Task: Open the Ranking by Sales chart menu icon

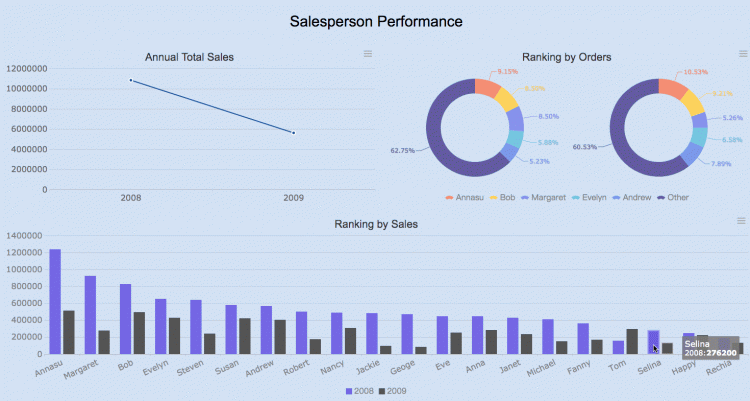Action: [741, 221]
